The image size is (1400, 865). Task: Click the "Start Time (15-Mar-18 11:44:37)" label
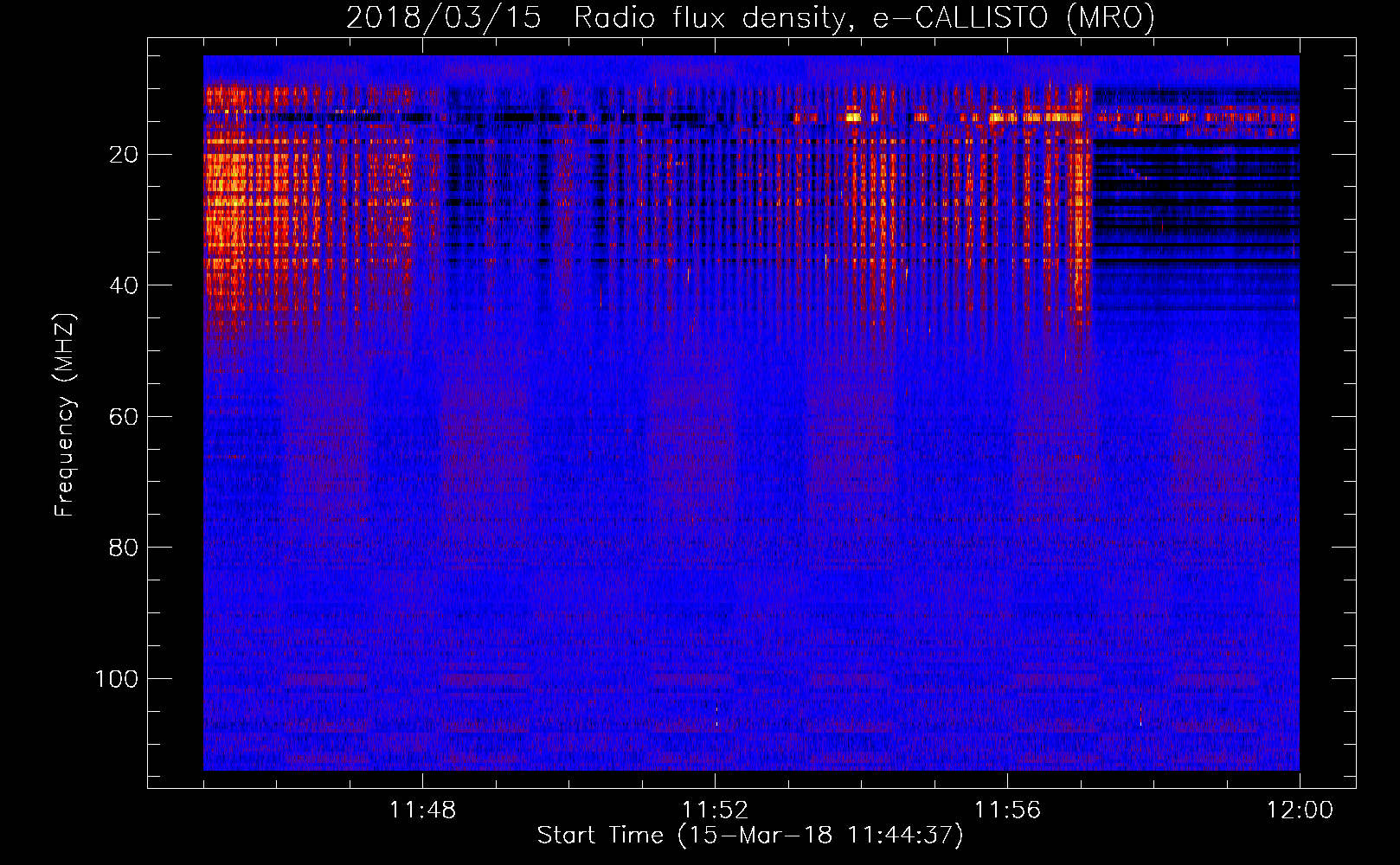(750, 836)
